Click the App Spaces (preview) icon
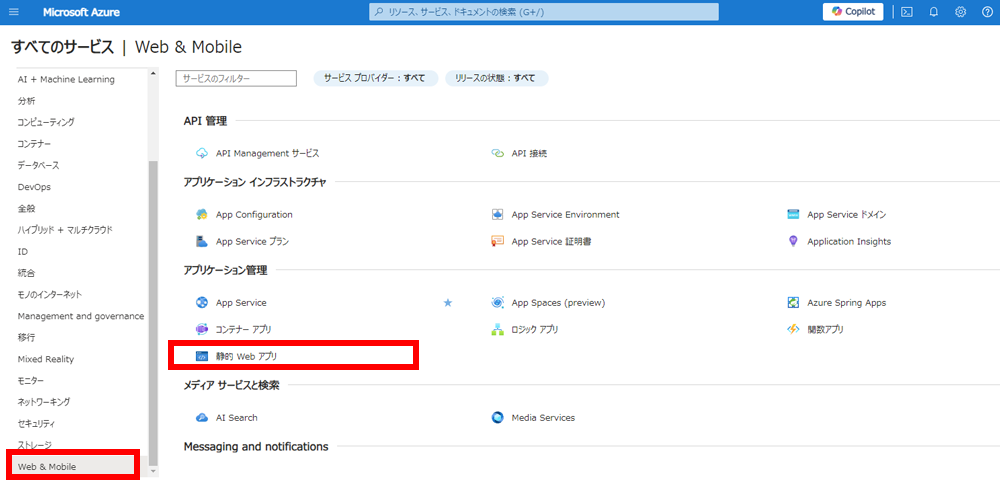 497,303
